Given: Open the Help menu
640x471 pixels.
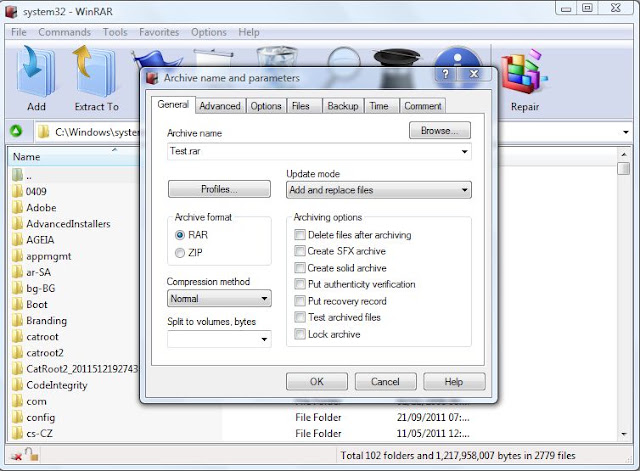Looking at the screenshot, I should 249,32.
